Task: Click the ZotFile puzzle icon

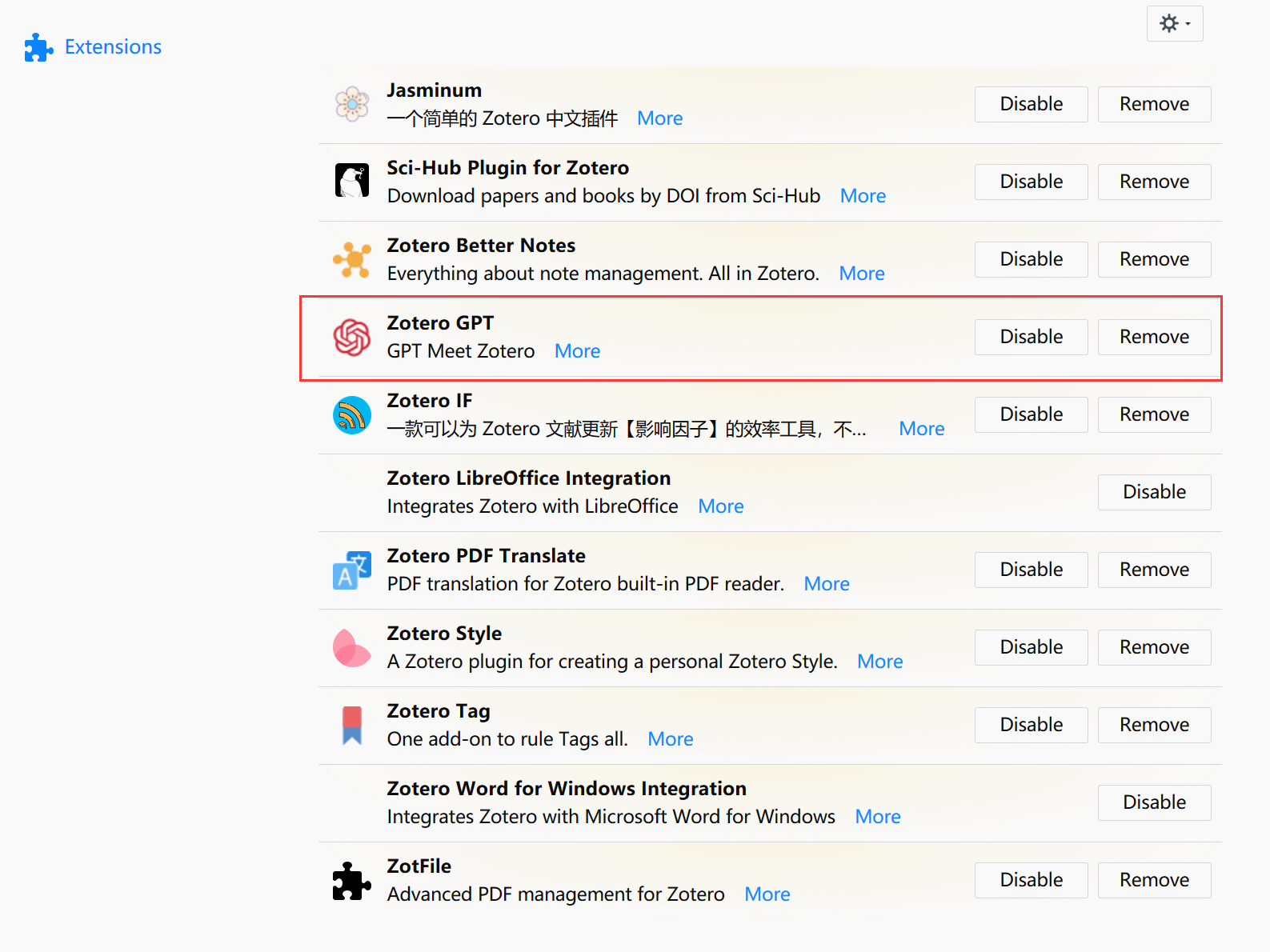Action: point(352,880)
